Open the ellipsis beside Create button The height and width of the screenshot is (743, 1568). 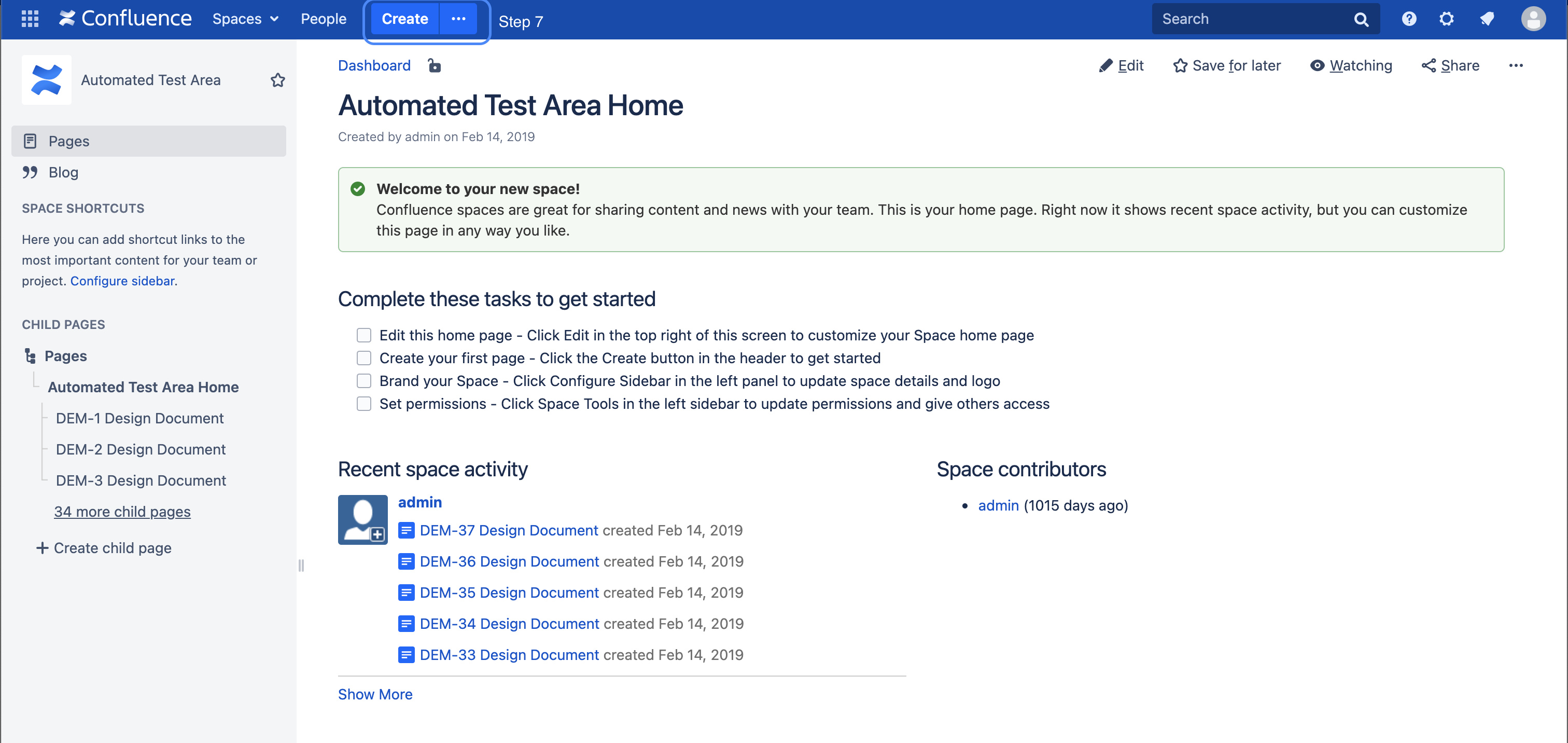point(458,19)
